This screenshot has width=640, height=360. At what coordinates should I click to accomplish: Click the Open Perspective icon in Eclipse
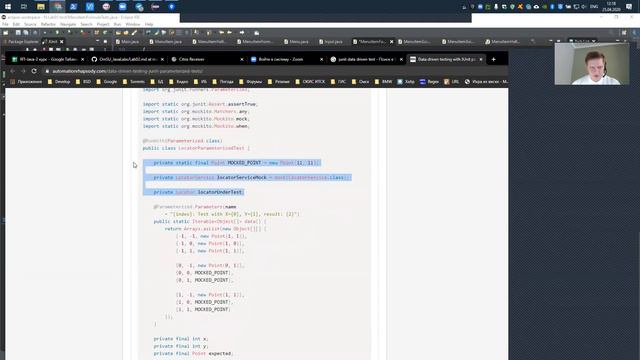(624, 33)
